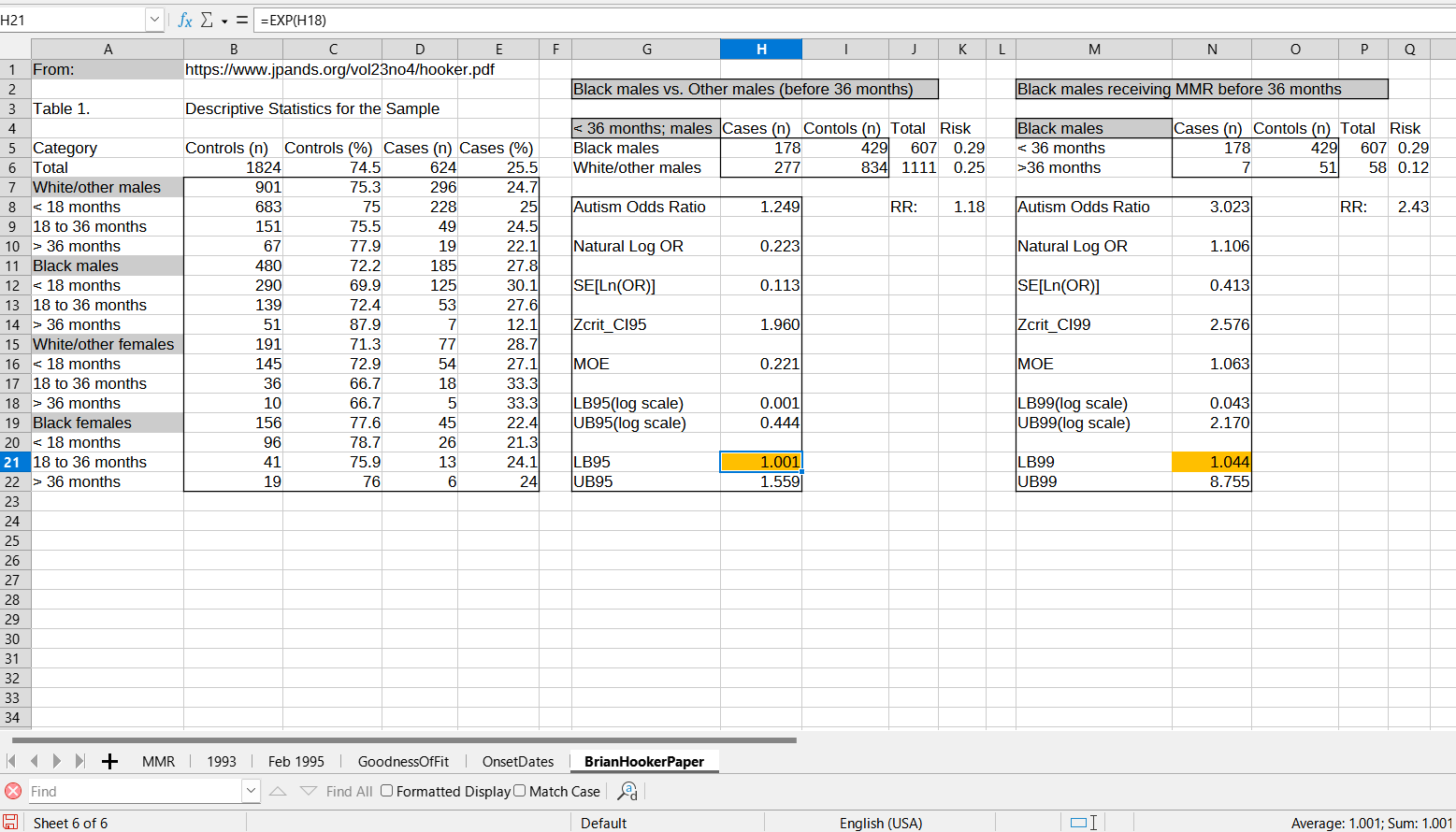Switch to the 1993 sheet tab
1456x832 pixels.
pos(222,761)
